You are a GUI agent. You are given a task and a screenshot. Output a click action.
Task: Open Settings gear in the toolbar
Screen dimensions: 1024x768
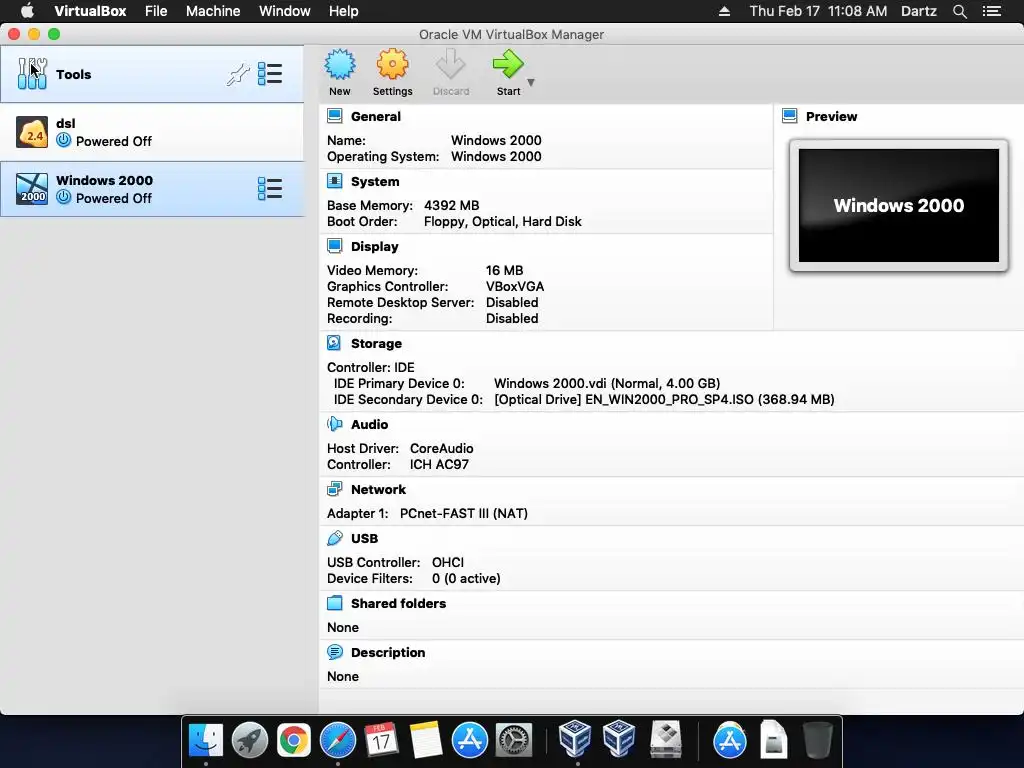tap(392, 65)
